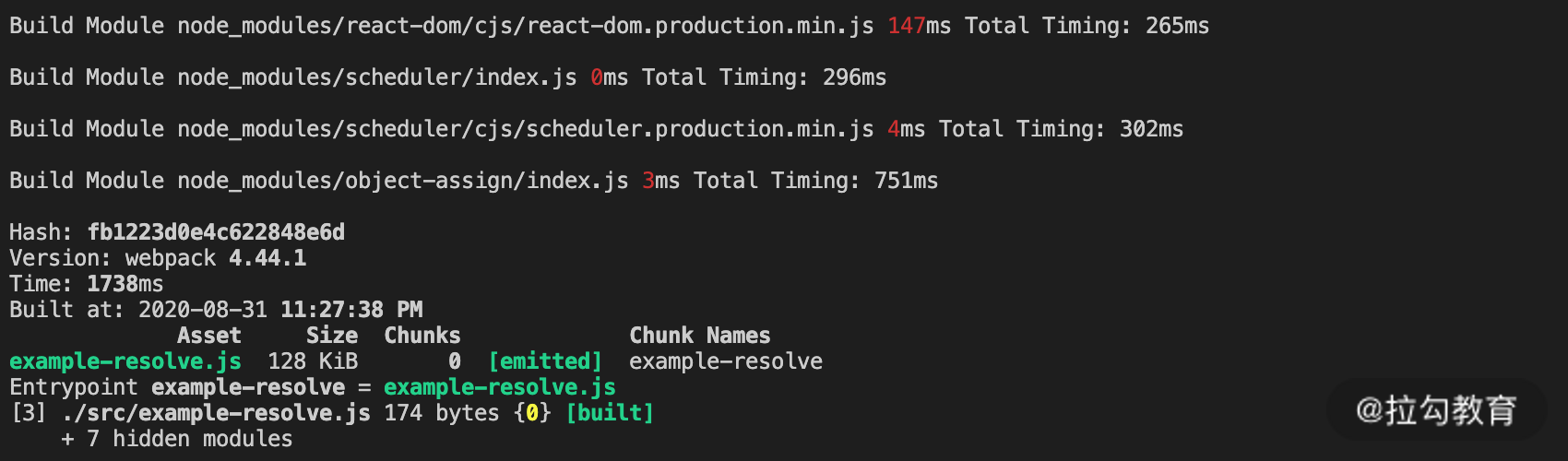Click the green [built] status tag
This screenshot has width=1568, height=461.
610,413
